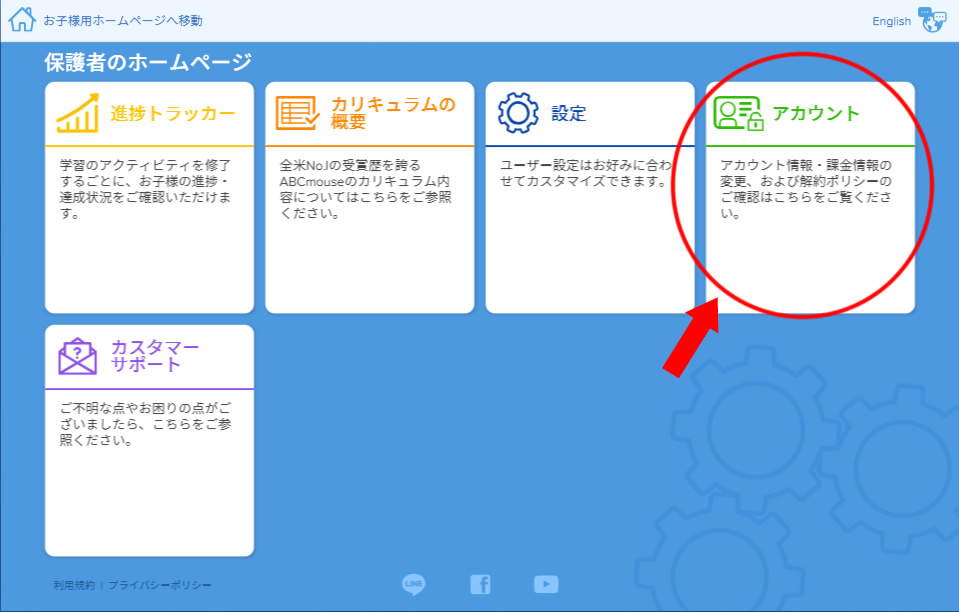This screenshot has height=612, width=959.
Task: Click description text アカウント情報・課金情報の
Action: coord(806,165)
